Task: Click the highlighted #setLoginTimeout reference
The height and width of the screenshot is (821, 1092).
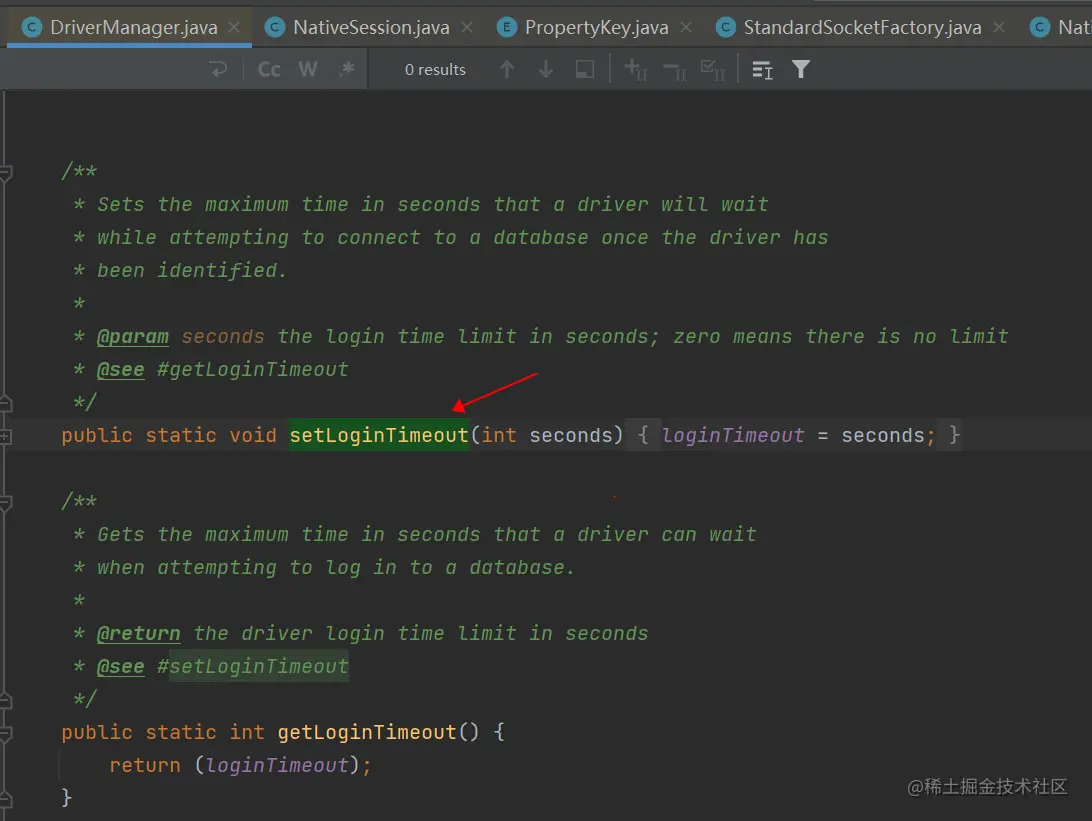Action: [x=252, y=666]
